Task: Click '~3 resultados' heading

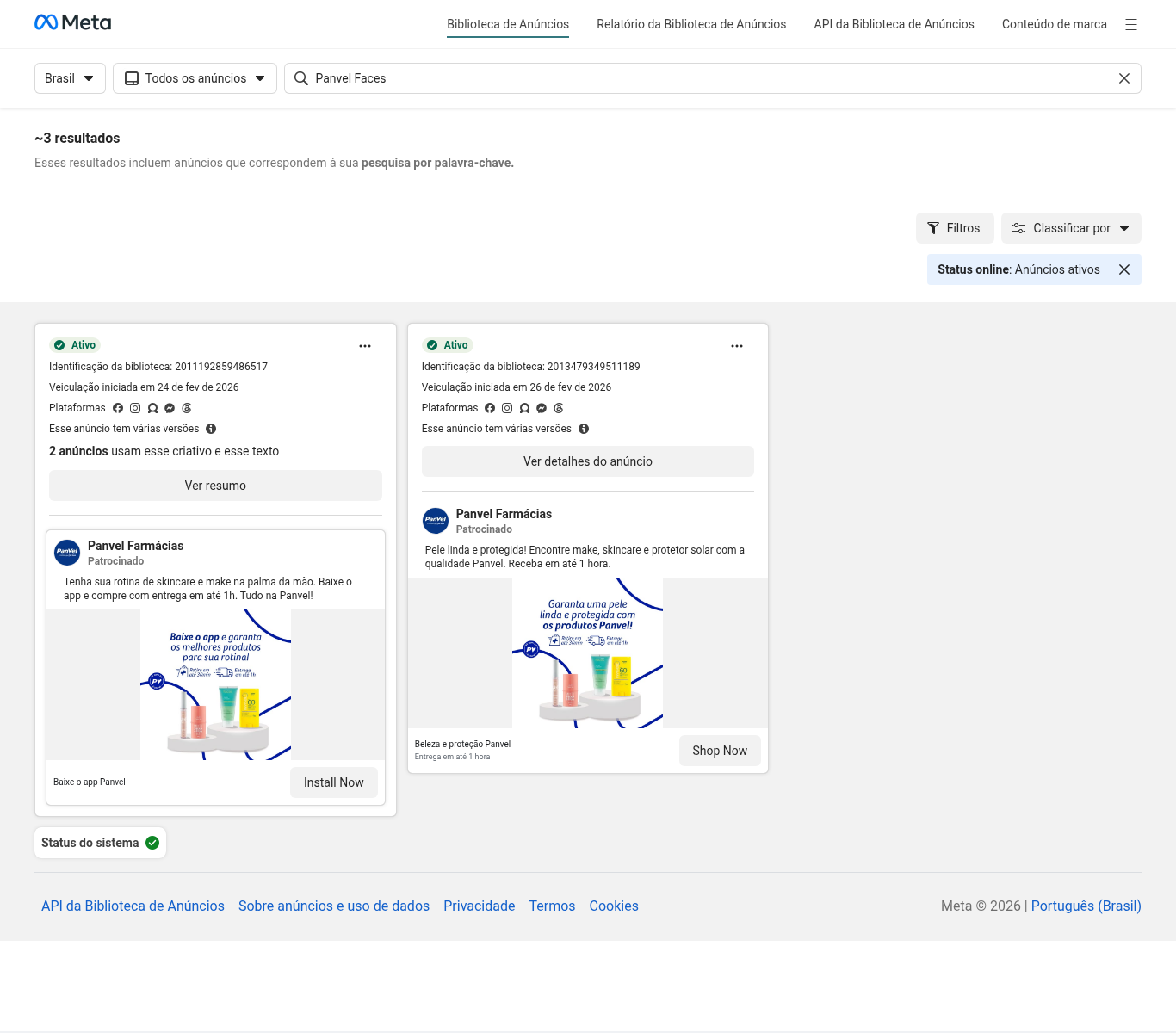Action: (x=77, y=138)
